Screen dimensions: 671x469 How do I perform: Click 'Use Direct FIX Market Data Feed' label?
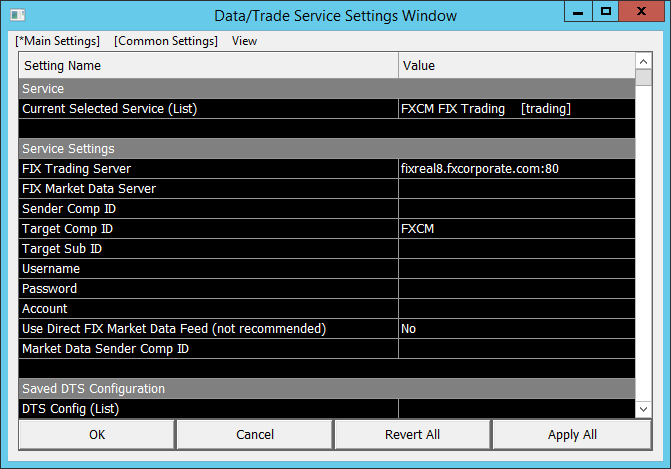(174, 329)
